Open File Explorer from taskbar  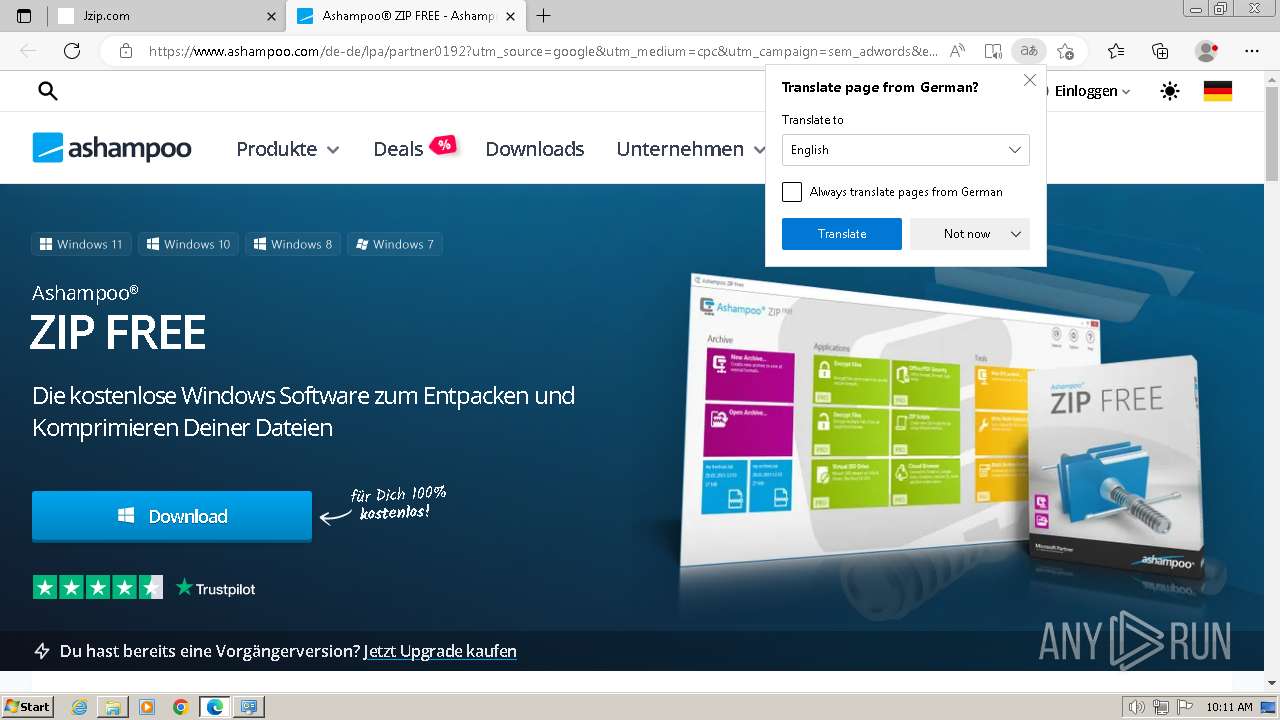(x=113, y=707)
